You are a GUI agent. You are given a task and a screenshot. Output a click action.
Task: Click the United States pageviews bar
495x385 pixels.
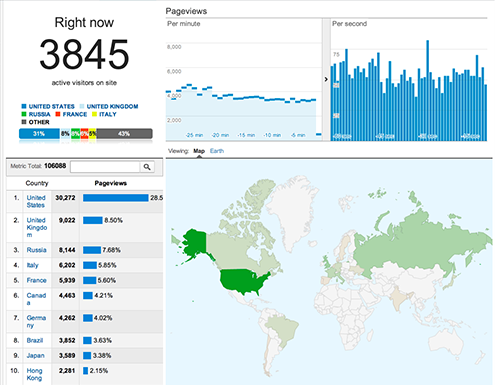coord(116,198)
